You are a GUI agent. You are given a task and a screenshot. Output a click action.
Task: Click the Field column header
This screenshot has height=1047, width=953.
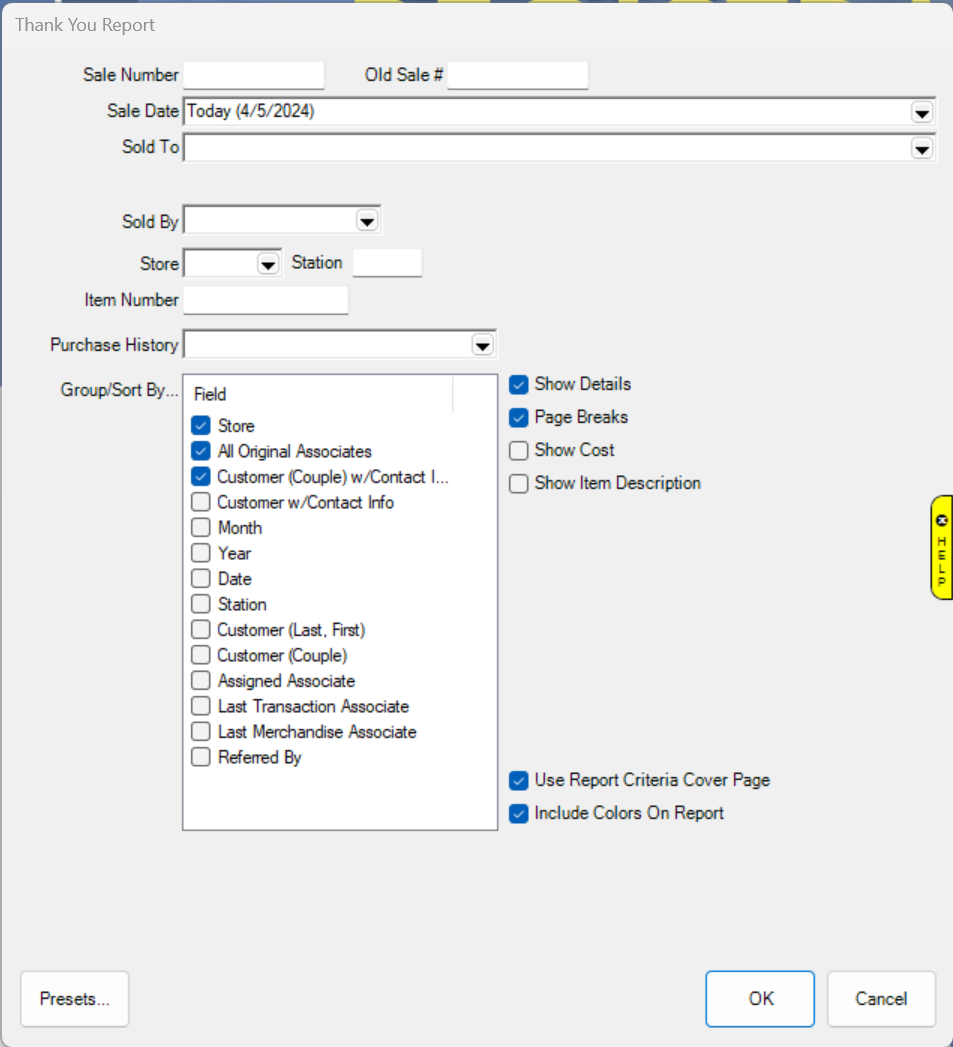318,394
